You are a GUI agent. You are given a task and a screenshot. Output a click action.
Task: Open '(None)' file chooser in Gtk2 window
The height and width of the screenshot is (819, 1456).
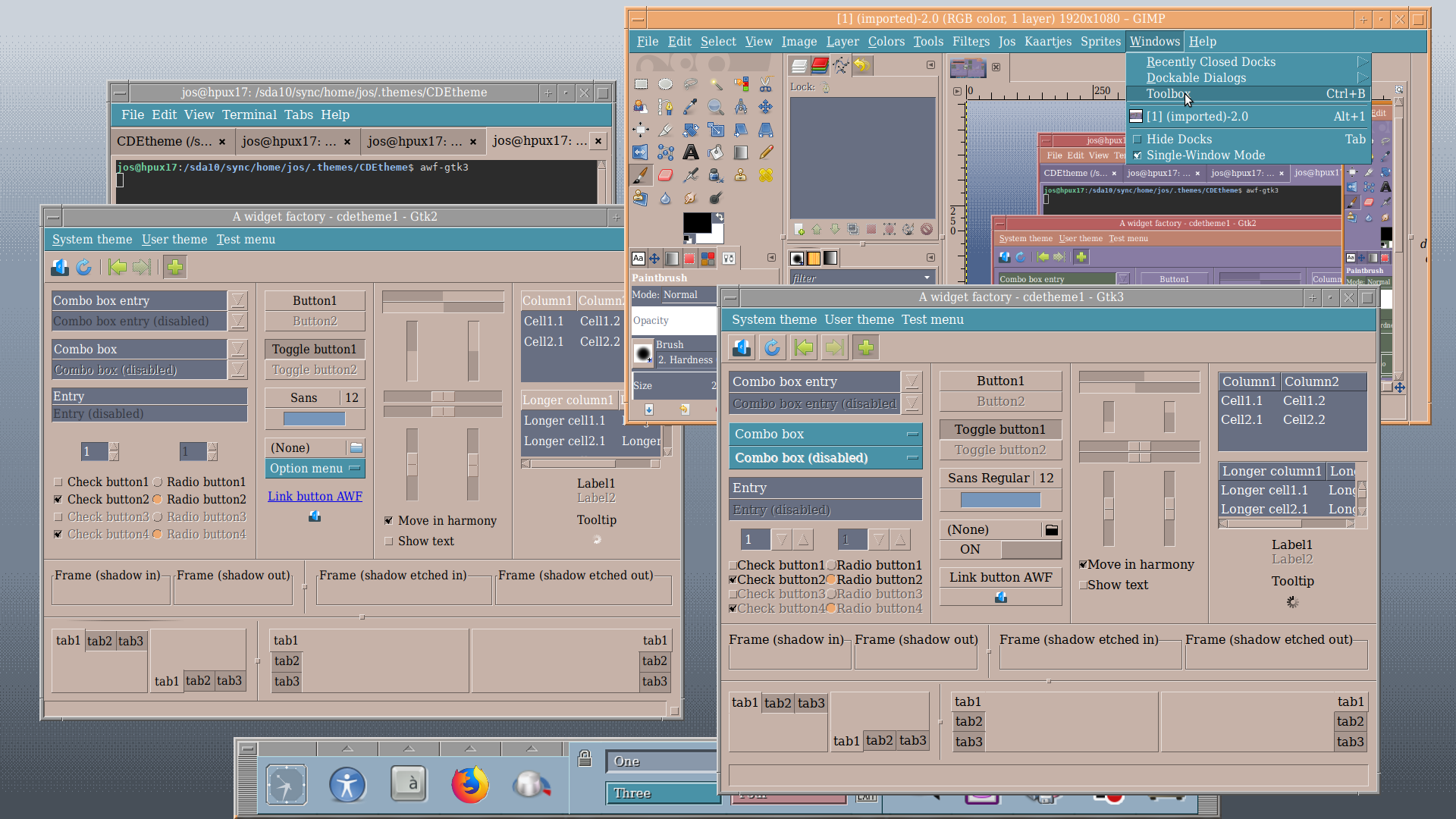(x=315, y=448)
